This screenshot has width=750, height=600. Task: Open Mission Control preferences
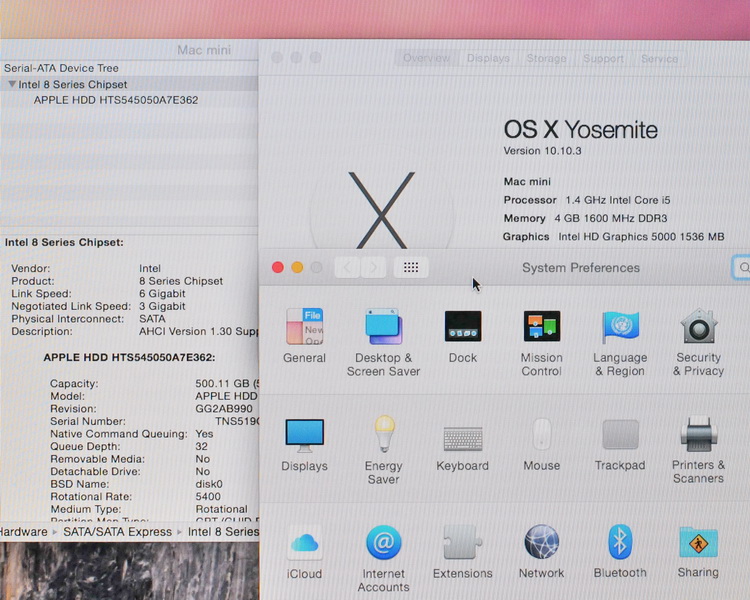[x=541, y=342]
